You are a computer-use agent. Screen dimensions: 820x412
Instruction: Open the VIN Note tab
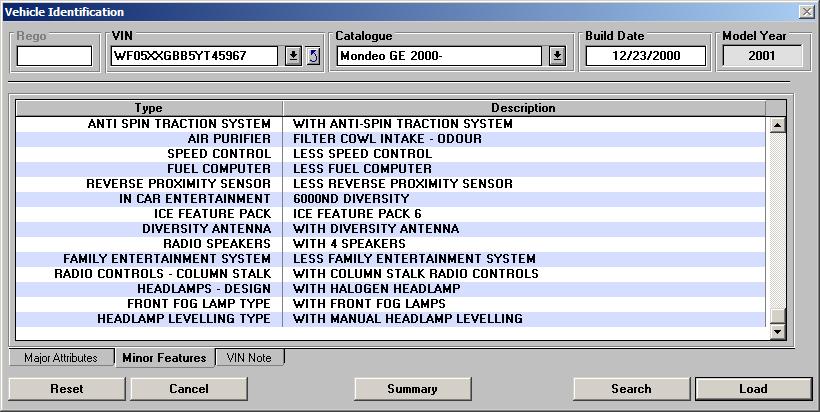pos(250,357)
